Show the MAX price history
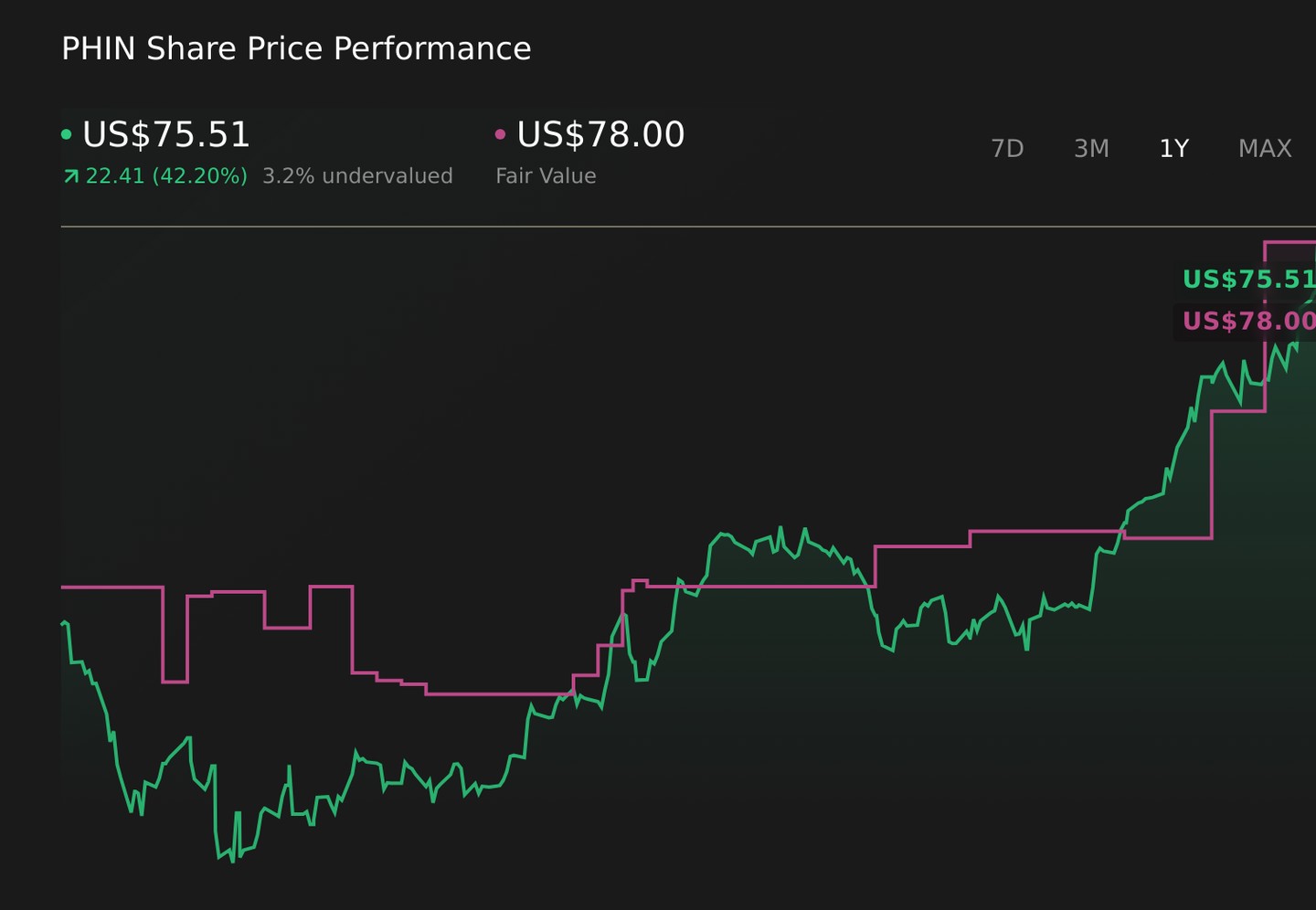The height and width of the screenshot is (910, 1316). pyautogui.click(x=1265, y=148)
